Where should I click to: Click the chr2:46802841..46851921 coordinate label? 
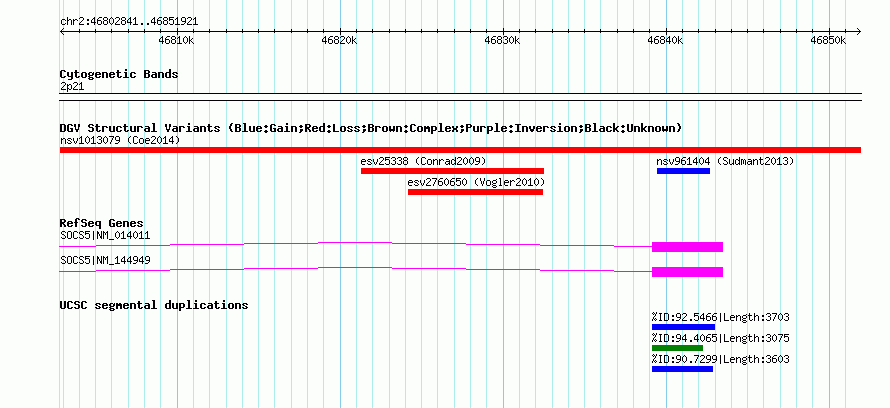click(129, 22)
